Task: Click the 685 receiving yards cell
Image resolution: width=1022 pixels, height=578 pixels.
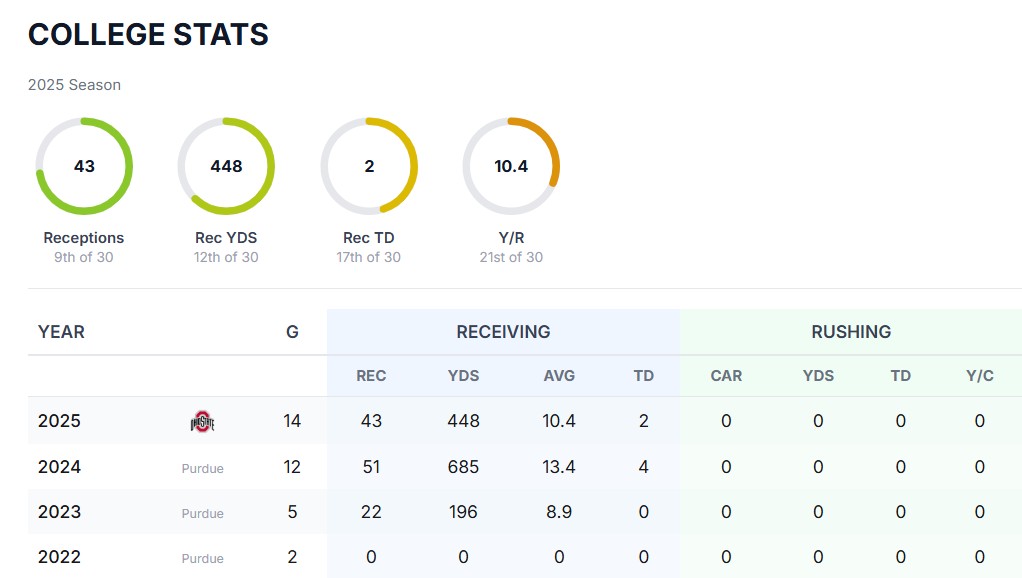Action: (x=463, y=467)
